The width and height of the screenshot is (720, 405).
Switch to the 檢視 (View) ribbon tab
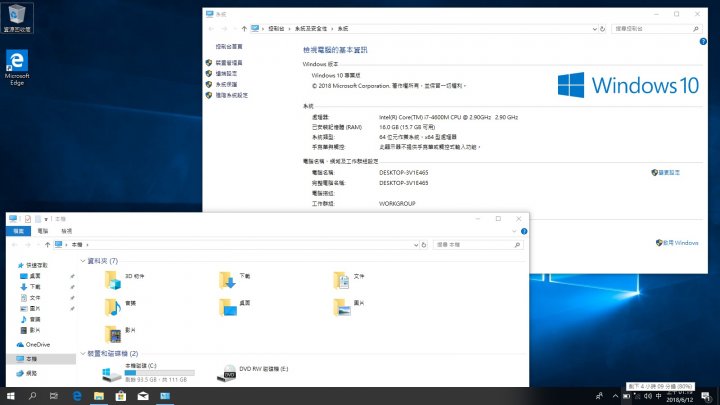tap(67, 231)
